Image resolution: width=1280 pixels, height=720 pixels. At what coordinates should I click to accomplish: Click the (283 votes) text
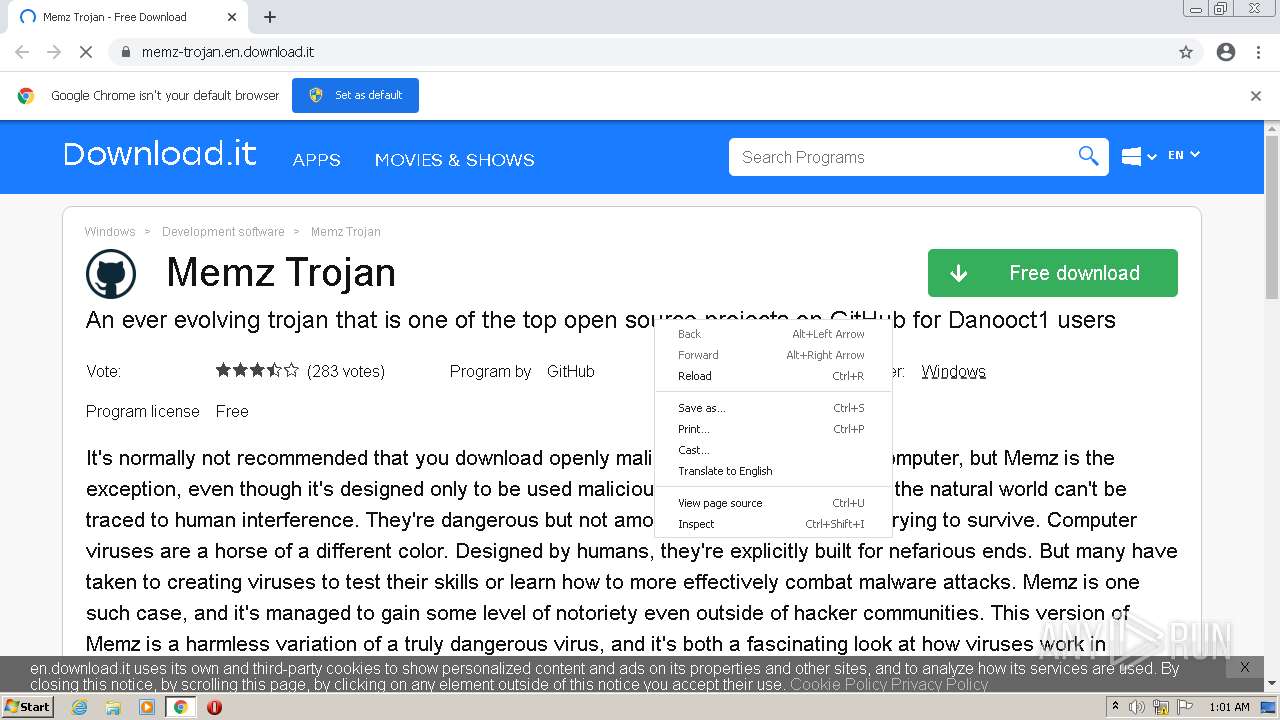pos(346,371)
